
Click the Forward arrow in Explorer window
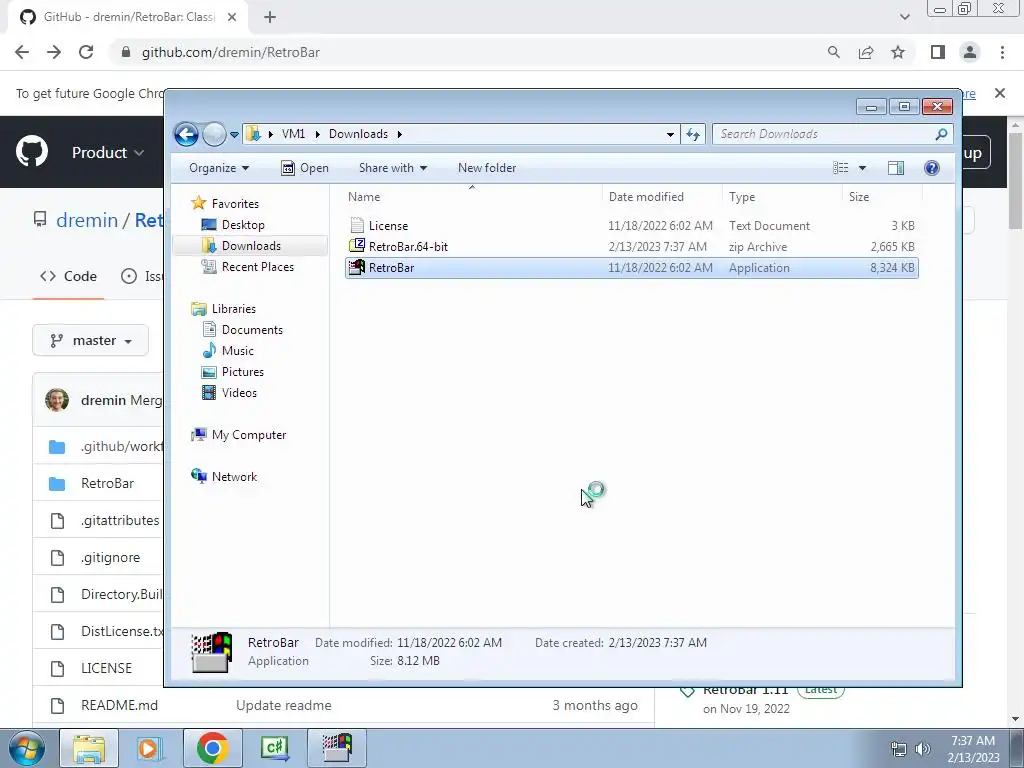coord(214,135)
